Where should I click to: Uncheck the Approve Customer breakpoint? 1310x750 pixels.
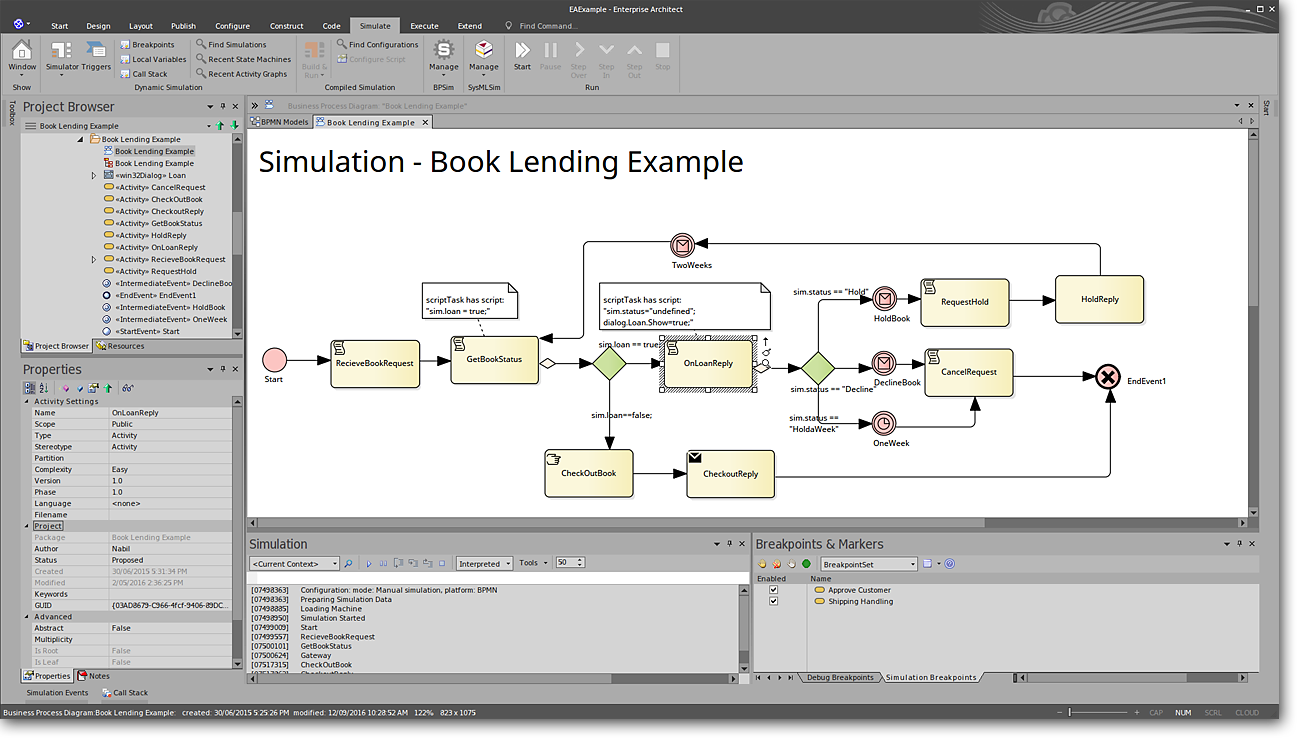tap(773, 590)
